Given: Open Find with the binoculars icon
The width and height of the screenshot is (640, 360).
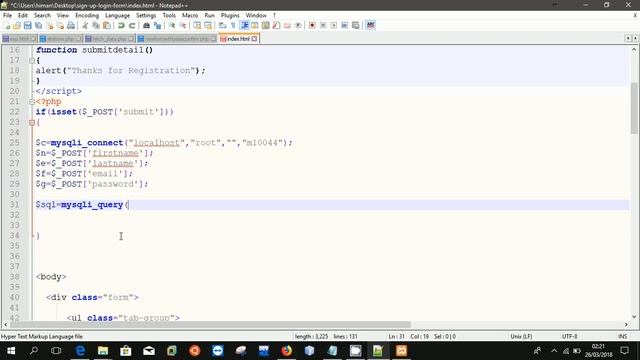Looking at the screenshot, I should (x=146, y=25).
